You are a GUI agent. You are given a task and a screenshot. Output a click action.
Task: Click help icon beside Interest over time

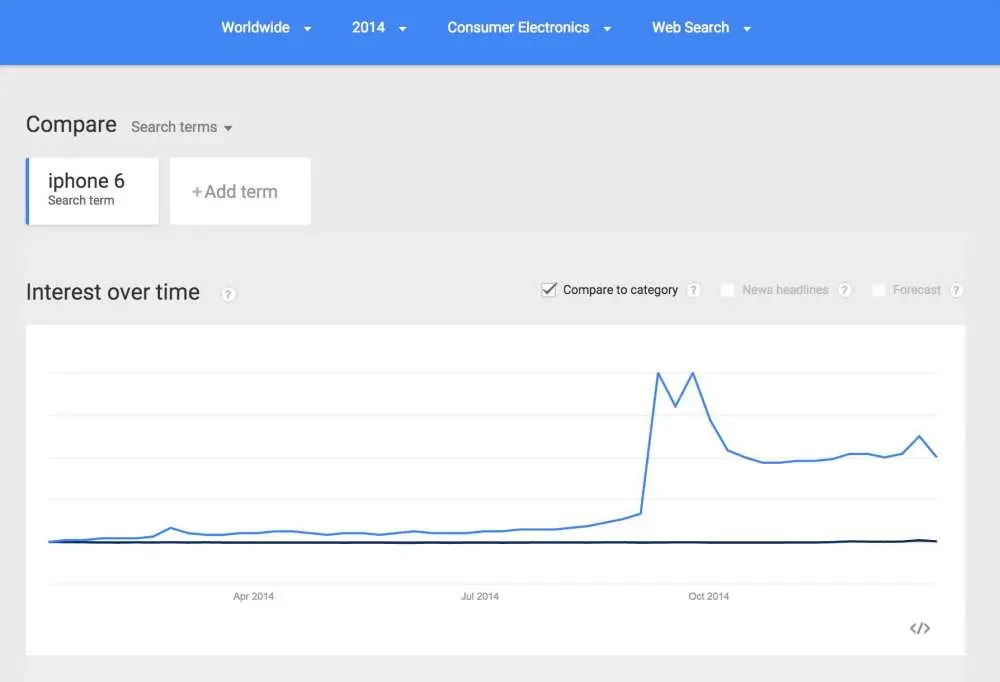[x=228, y=294]
